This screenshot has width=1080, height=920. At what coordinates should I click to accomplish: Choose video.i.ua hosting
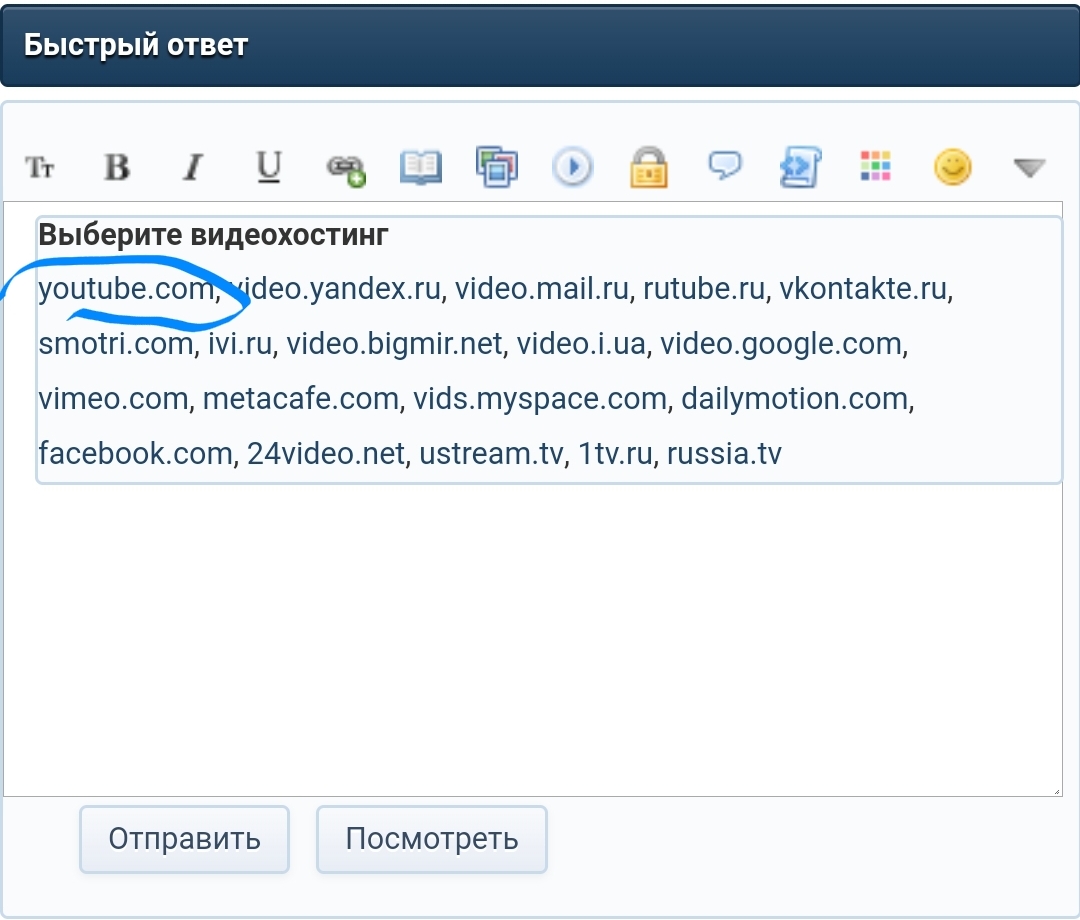pyautogui.click(x=581, y=344)
